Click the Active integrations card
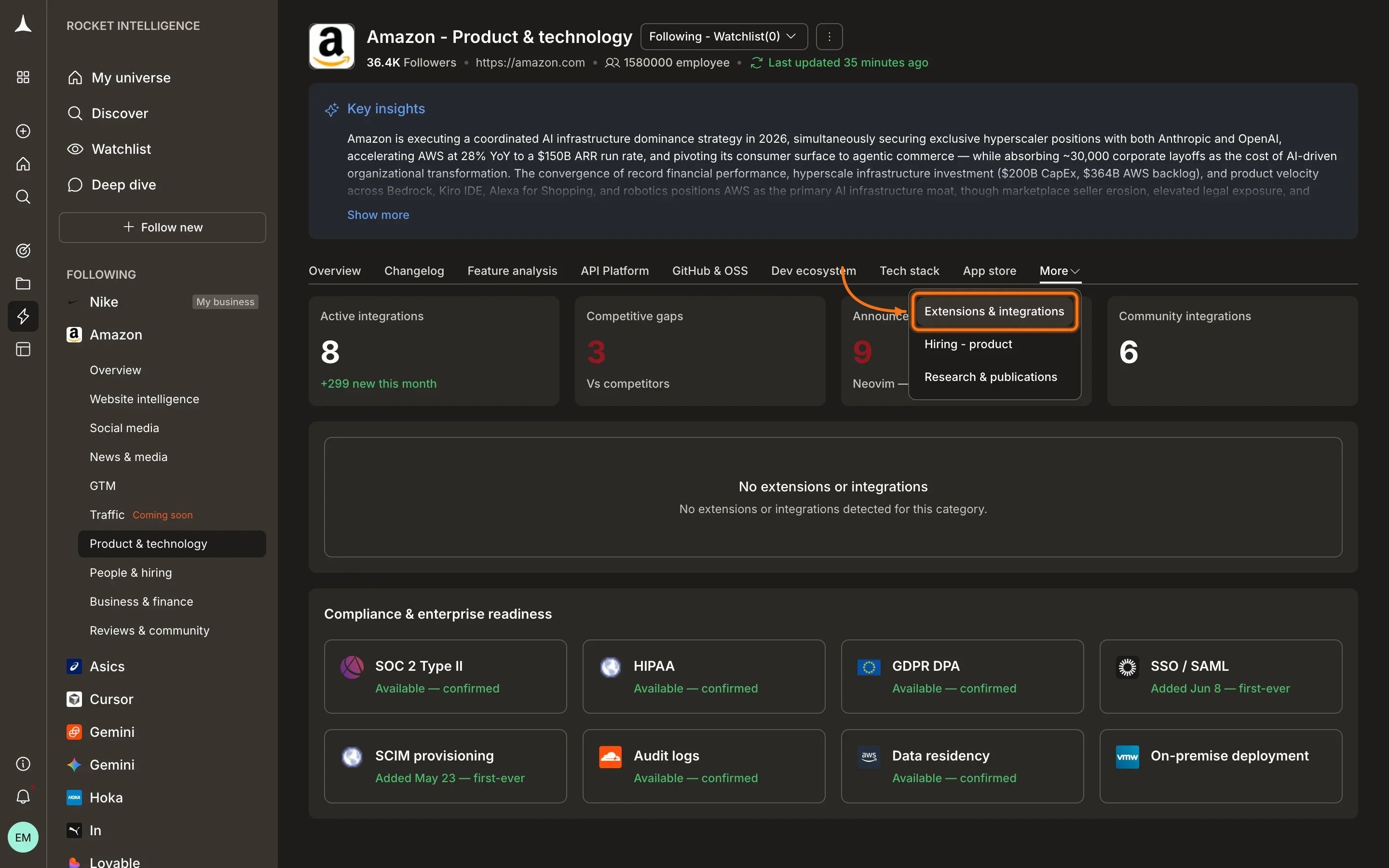This screenshot has height=868, width=1389. tap(434, 351)
